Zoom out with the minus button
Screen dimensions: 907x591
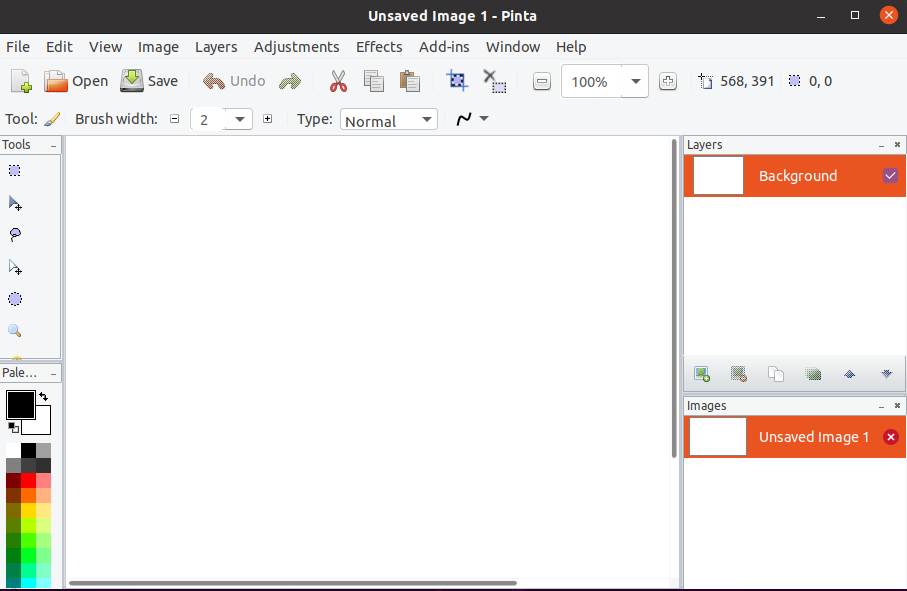coord(541,82)
